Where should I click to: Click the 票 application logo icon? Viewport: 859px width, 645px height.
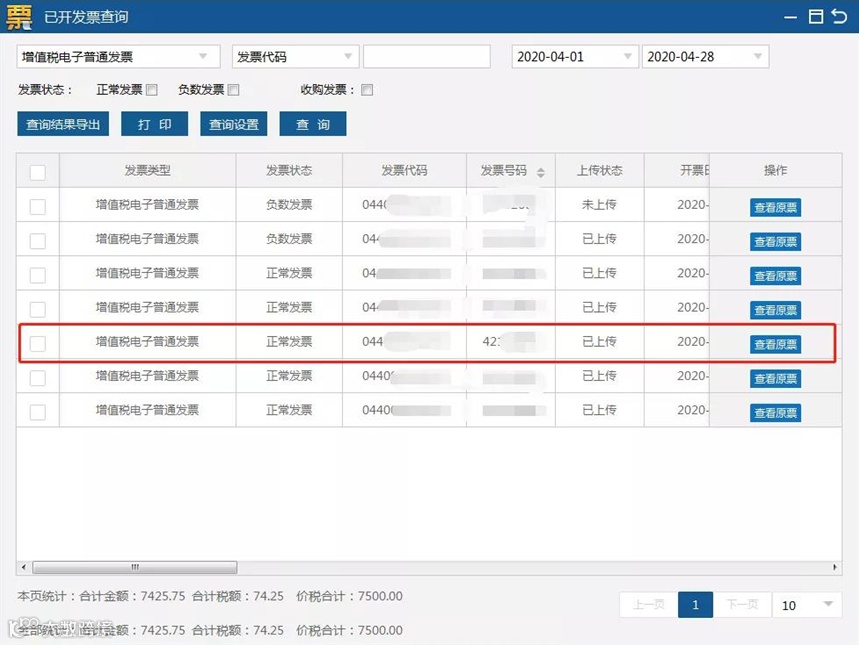(19, 16)
